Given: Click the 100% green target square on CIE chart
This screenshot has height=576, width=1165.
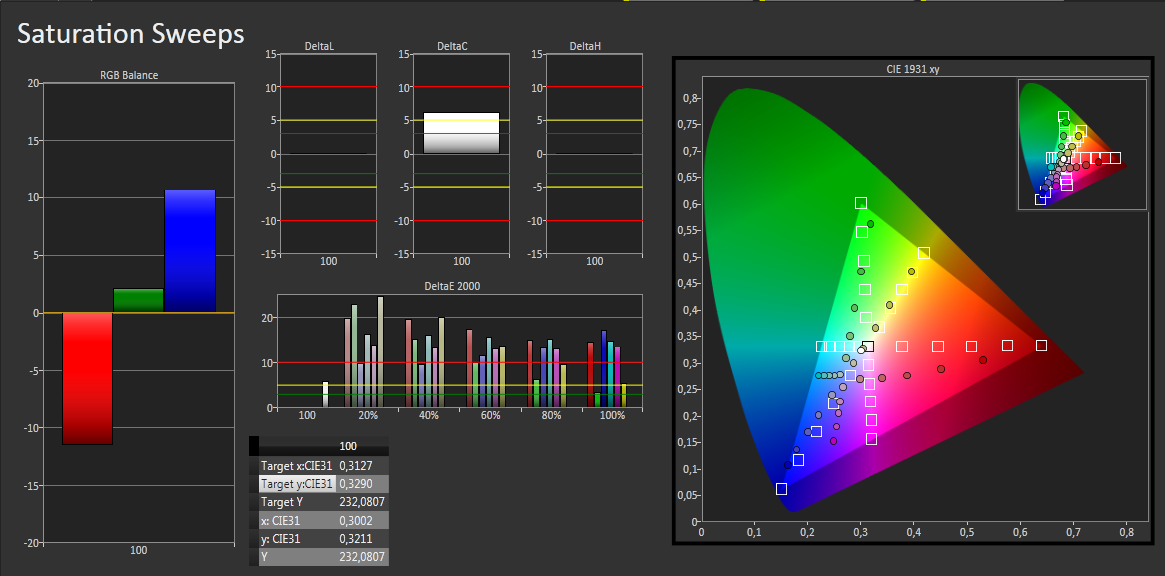Looking at the screenshot, I should [x=861, y=203].
